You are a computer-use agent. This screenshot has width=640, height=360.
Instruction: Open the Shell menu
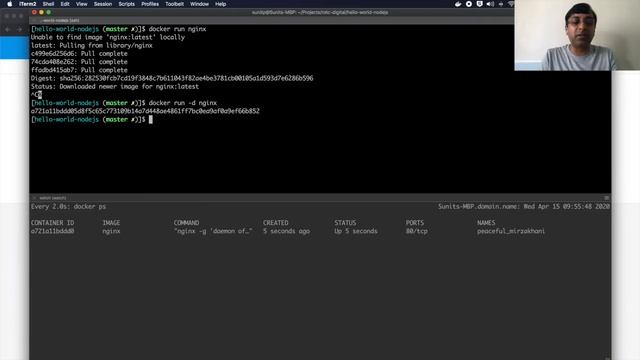point(48,4)
